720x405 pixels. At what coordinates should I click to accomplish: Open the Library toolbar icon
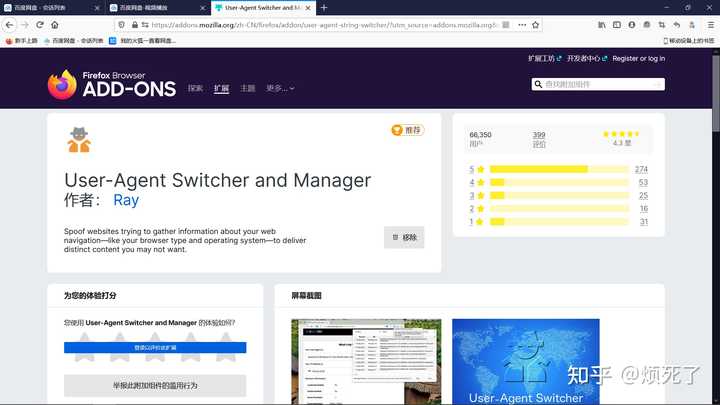point(602,25)
